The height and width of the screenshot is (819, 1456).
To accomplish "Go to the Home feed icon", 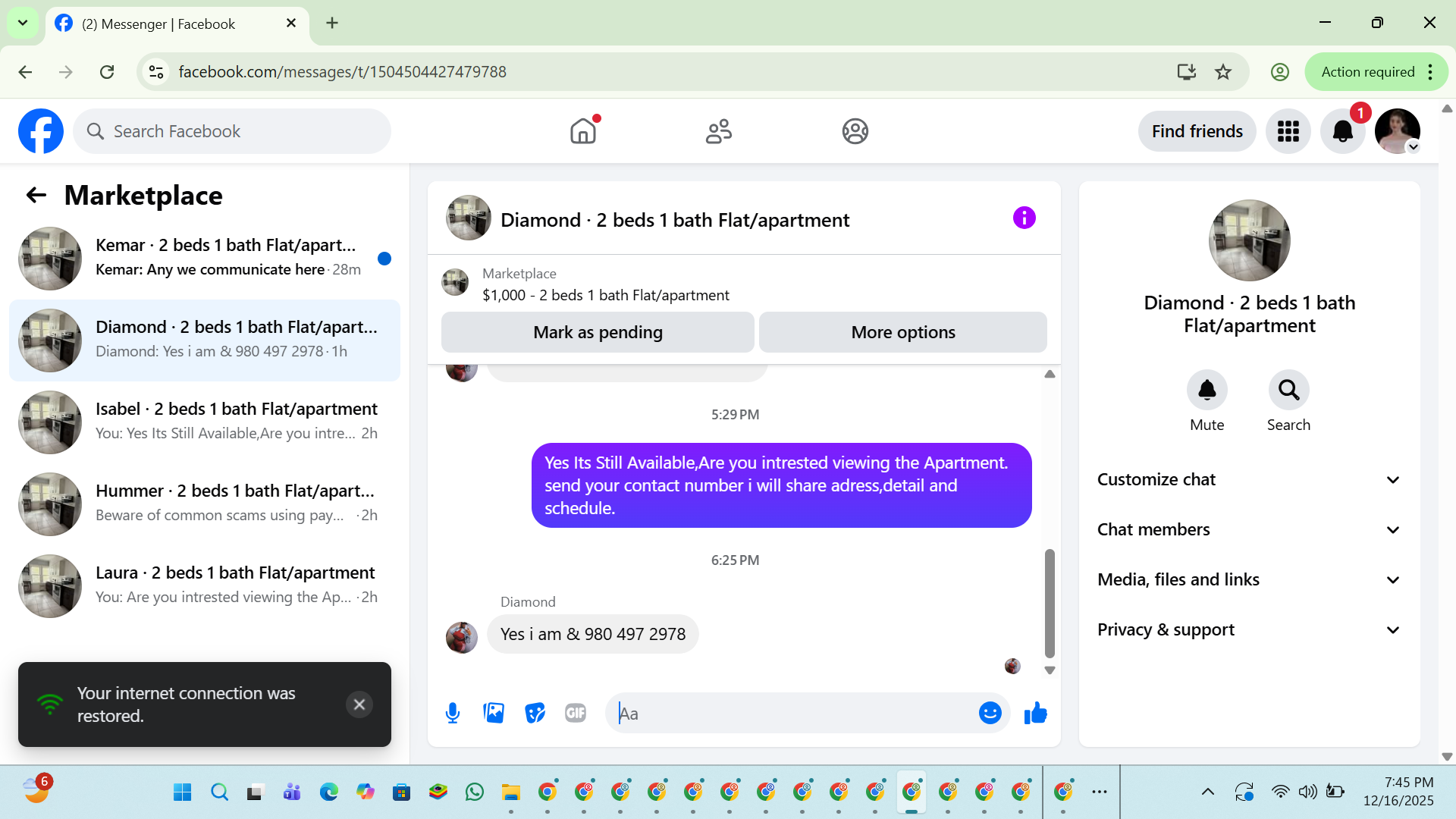I will pos(583,131).
